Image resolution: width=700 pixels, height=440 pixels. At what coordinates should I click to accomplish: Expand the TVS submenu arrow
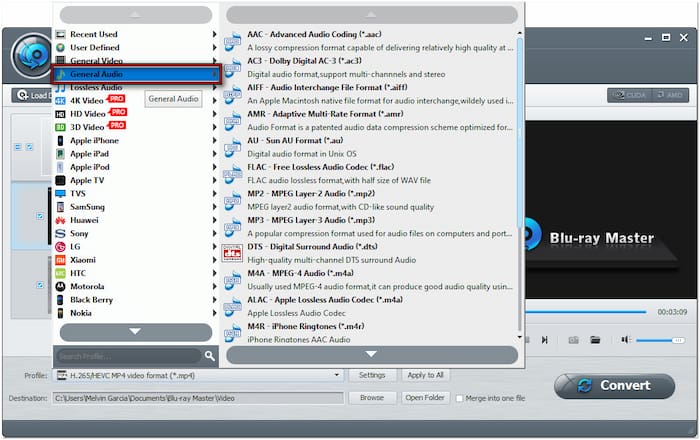(214, 194)
